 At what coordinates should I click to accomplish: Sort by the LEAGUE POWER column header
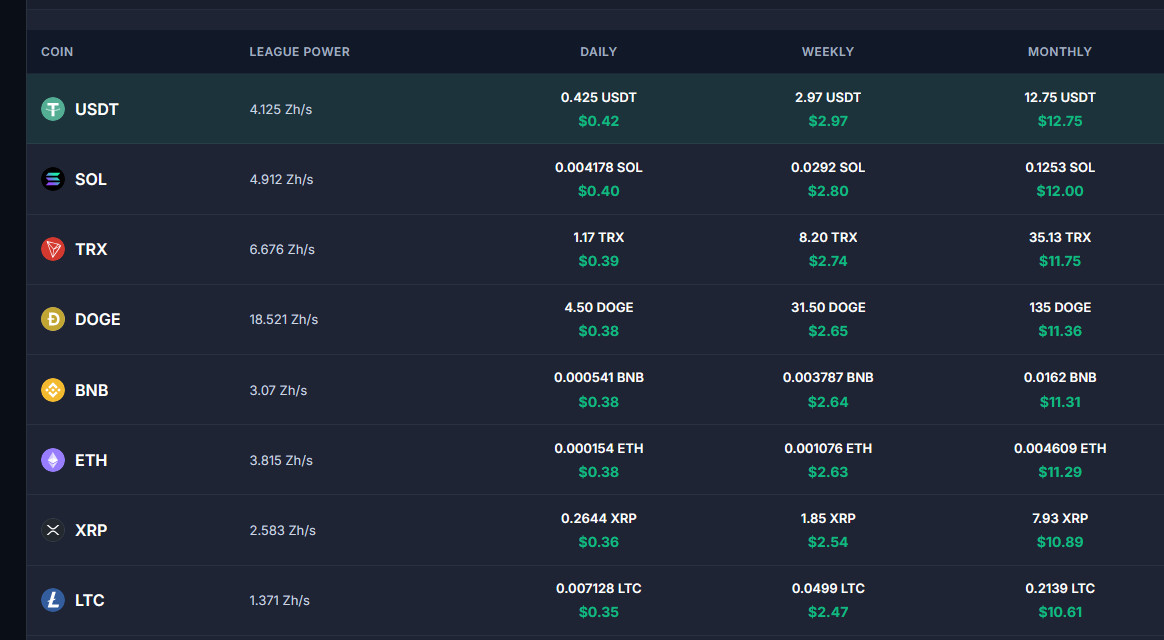(299, 51)
